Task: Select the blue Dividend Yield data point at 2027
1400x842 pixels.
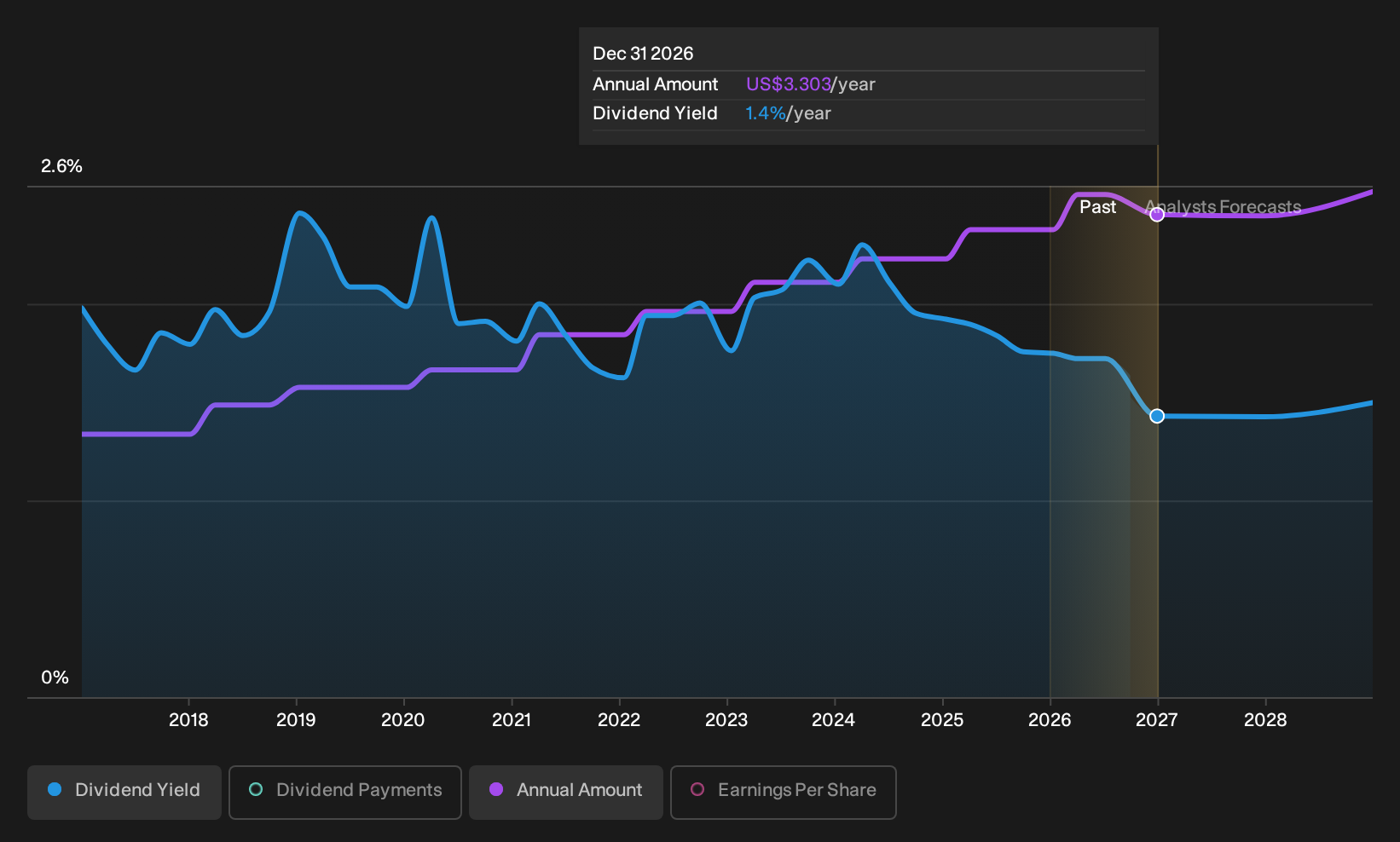Action: click(x=1157, y=416)
